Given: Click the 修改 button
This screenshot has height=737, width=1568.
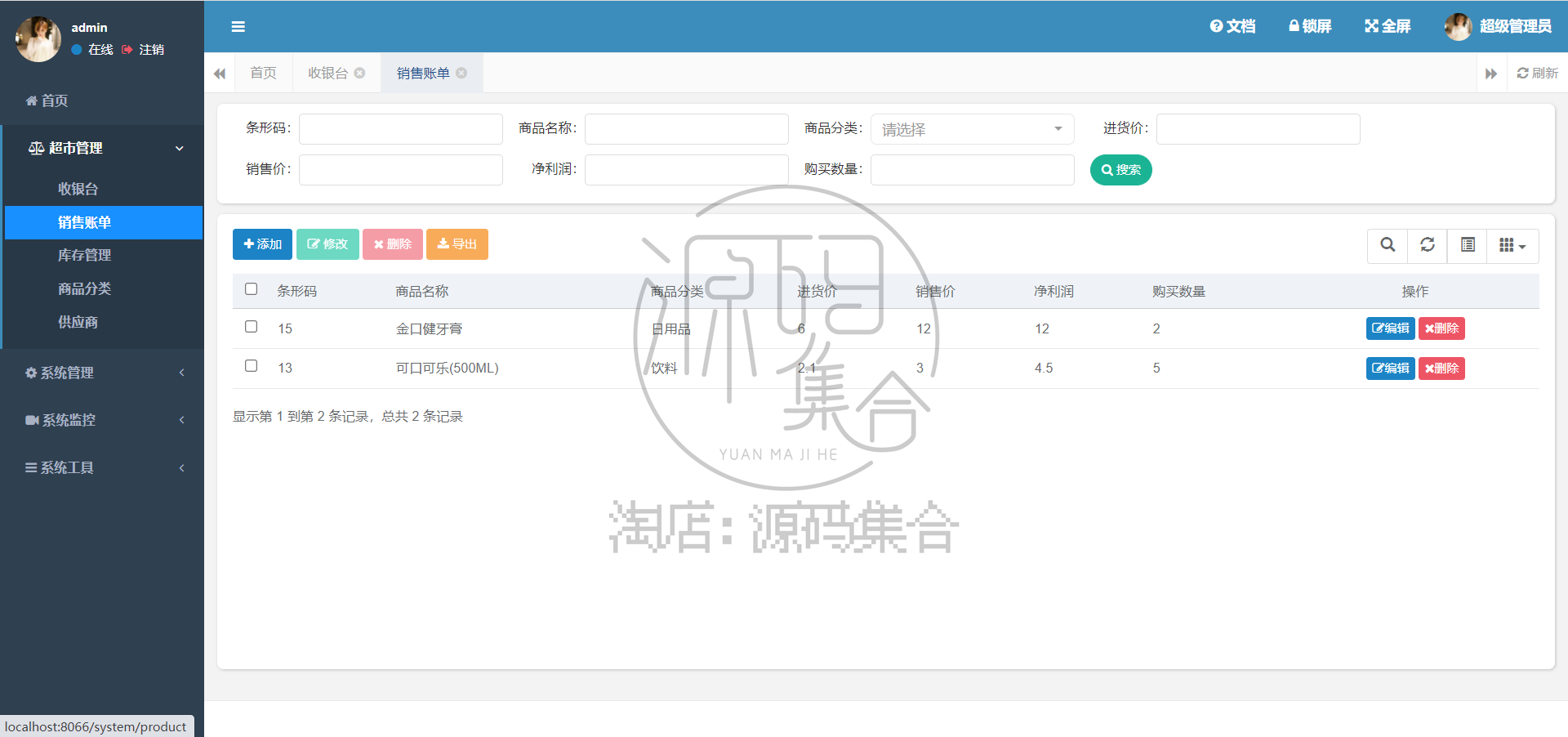Looking at the screenshot, I should pyautogui.click(x=327, y=244).
